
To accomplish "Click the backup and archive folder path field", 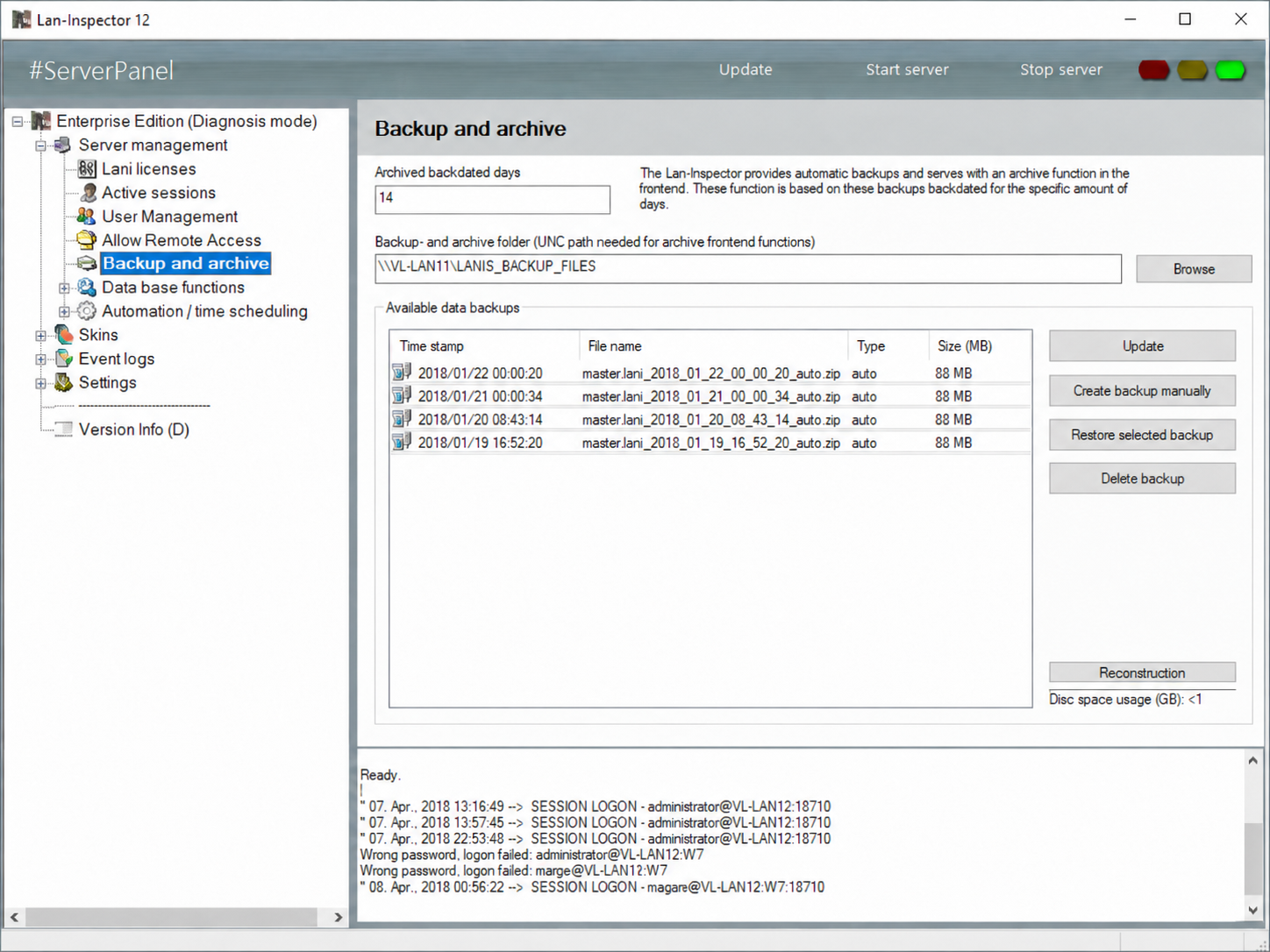I will 748,268.
